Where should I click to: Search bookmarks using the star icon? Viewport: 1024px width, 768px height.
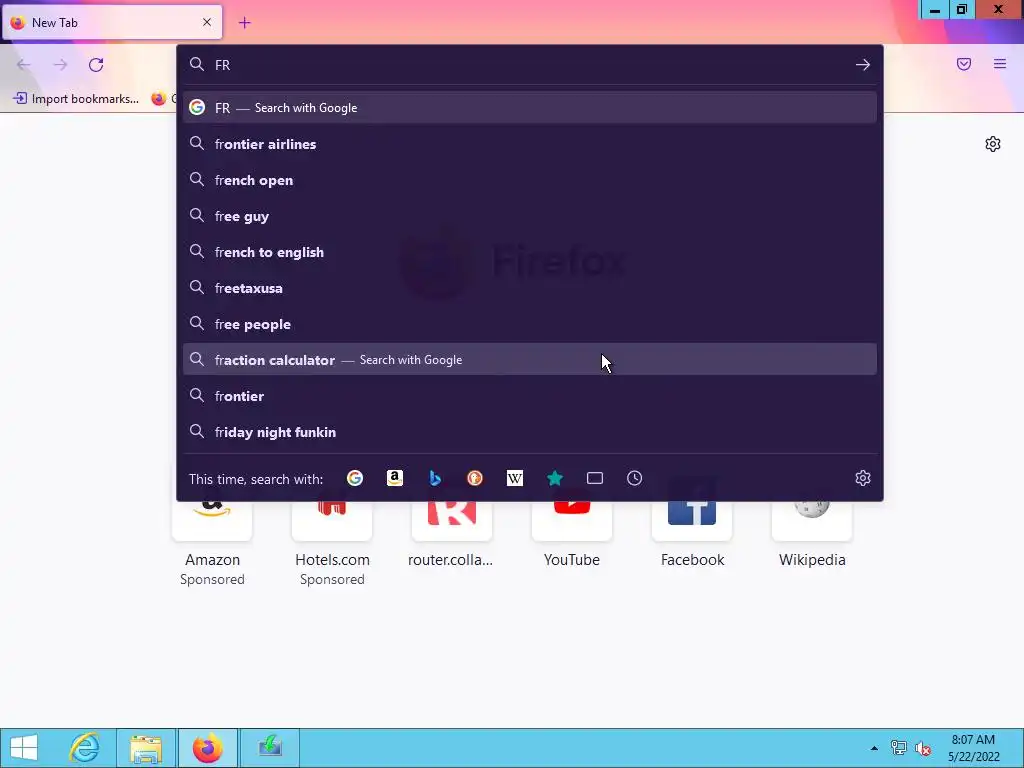[554, 479]
